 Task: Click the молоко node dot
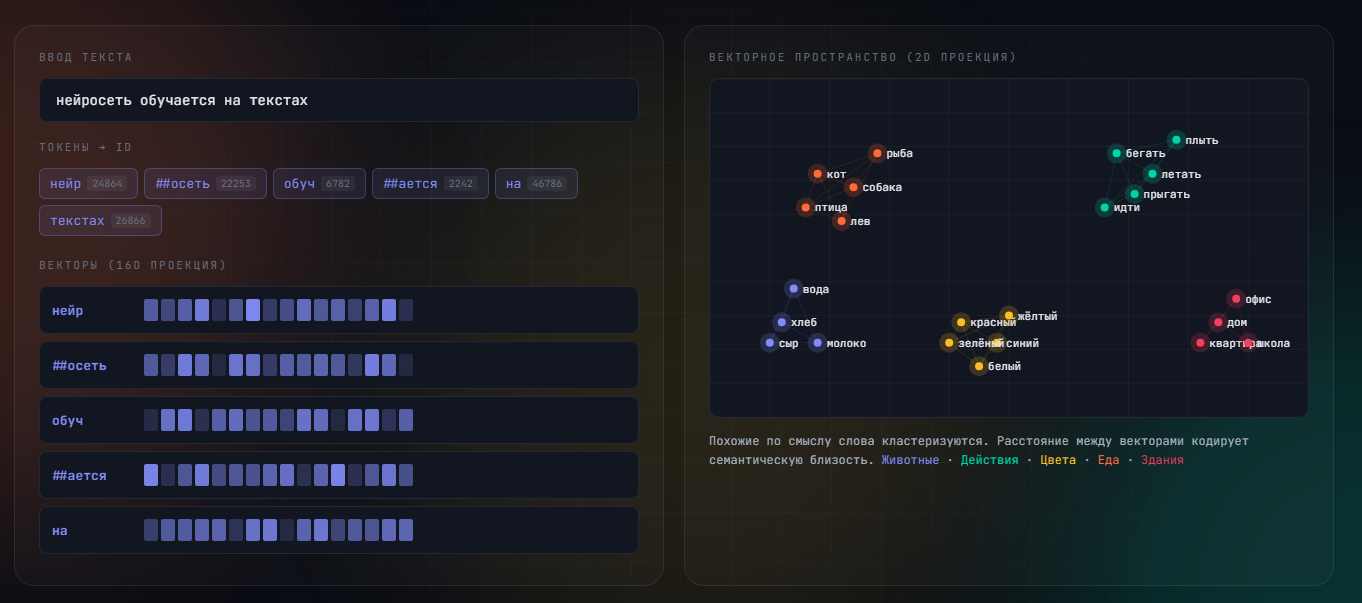817,343
